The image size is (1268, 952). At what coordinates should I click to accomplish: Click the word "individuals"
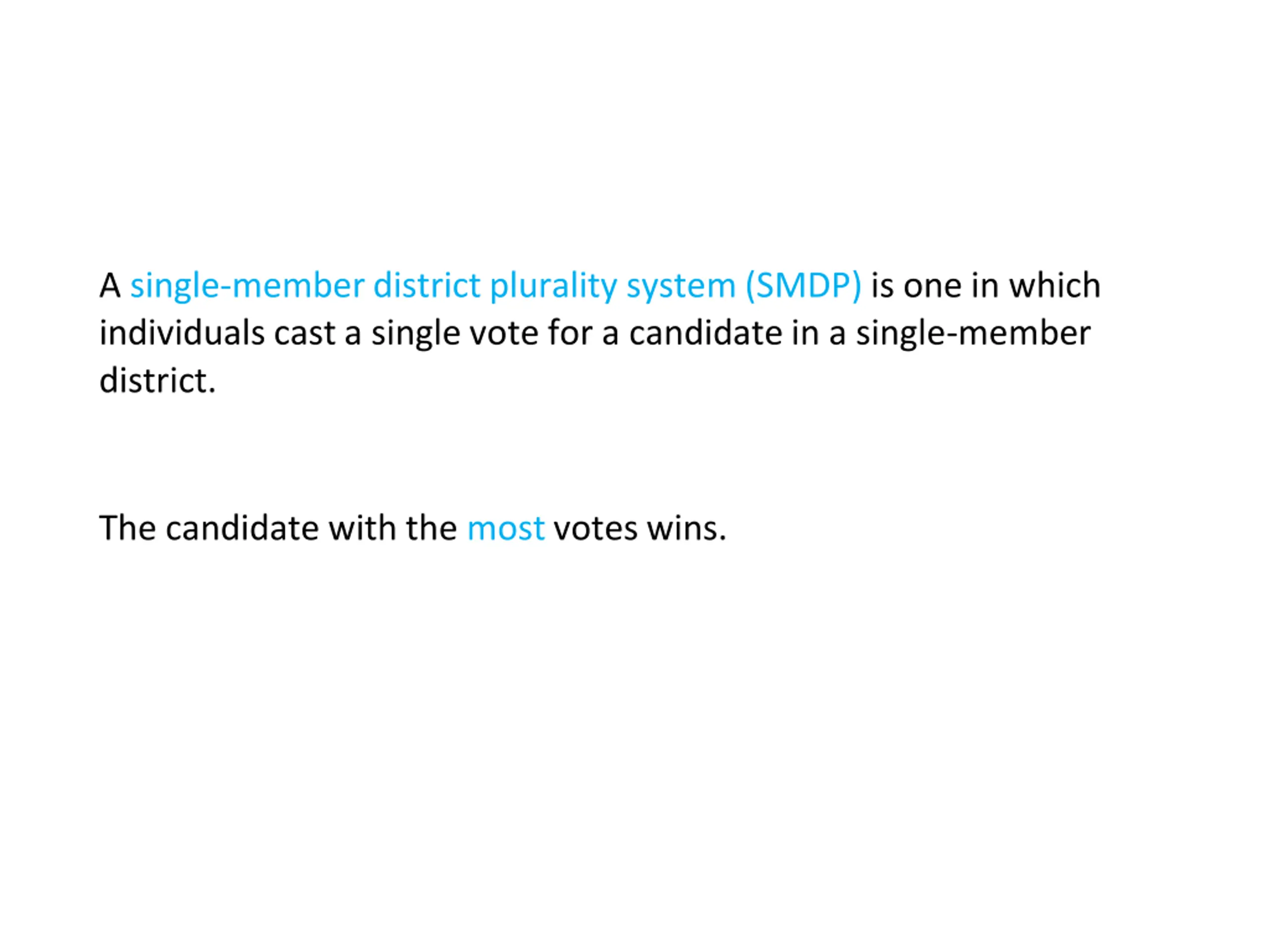pyautogui.click(x=182, y=332)
